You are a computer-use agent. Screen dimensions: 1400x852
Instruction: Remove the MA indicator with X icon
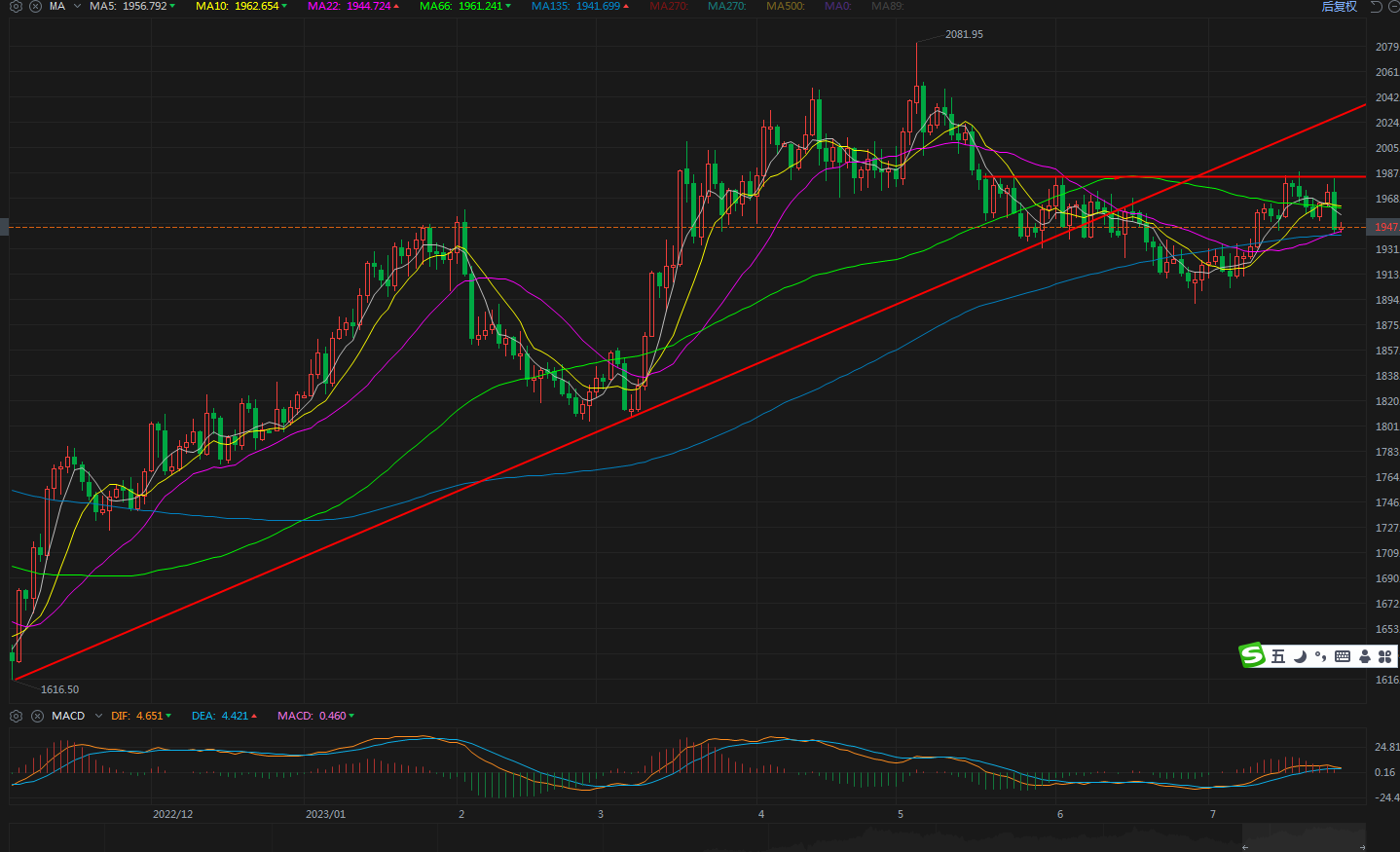click(x=36, y=6)
